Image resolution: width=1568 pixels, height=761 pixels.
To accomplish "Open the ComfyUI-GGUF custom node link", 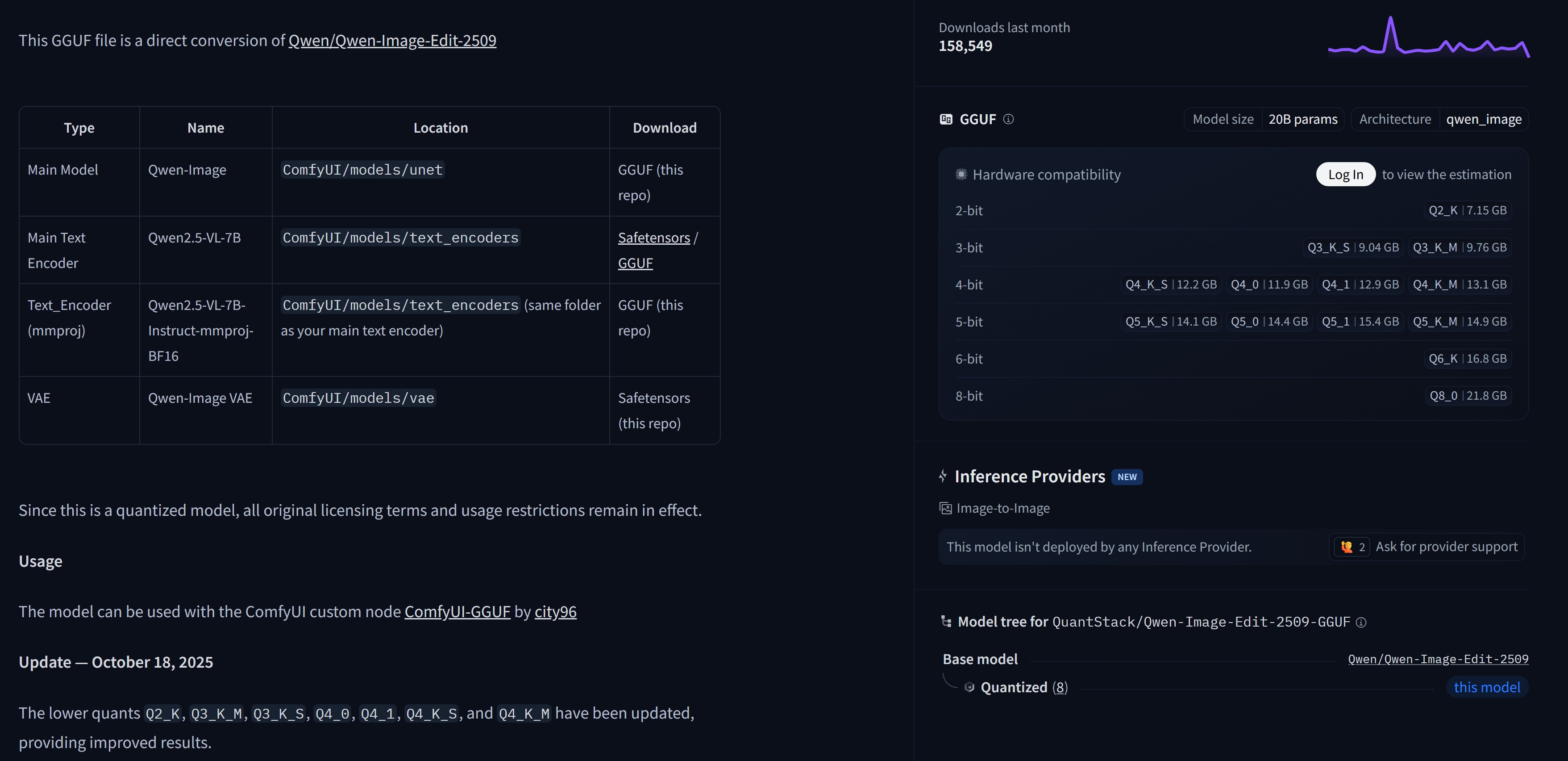I will pyautogui.click(x=457, y=612).
